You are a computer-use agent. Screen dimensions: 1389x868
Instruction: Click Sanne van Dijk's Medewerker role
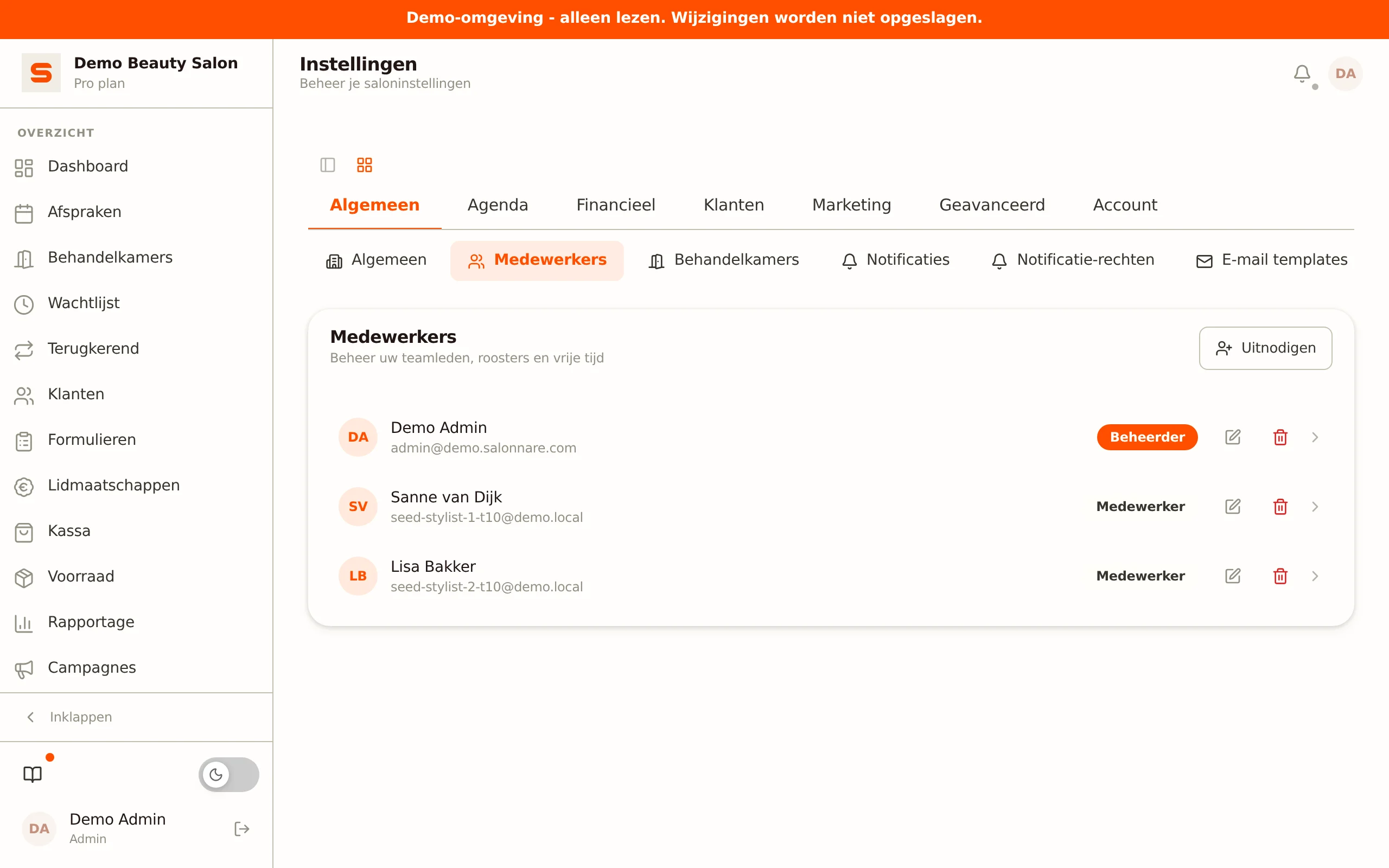[x=1140, y=507]
